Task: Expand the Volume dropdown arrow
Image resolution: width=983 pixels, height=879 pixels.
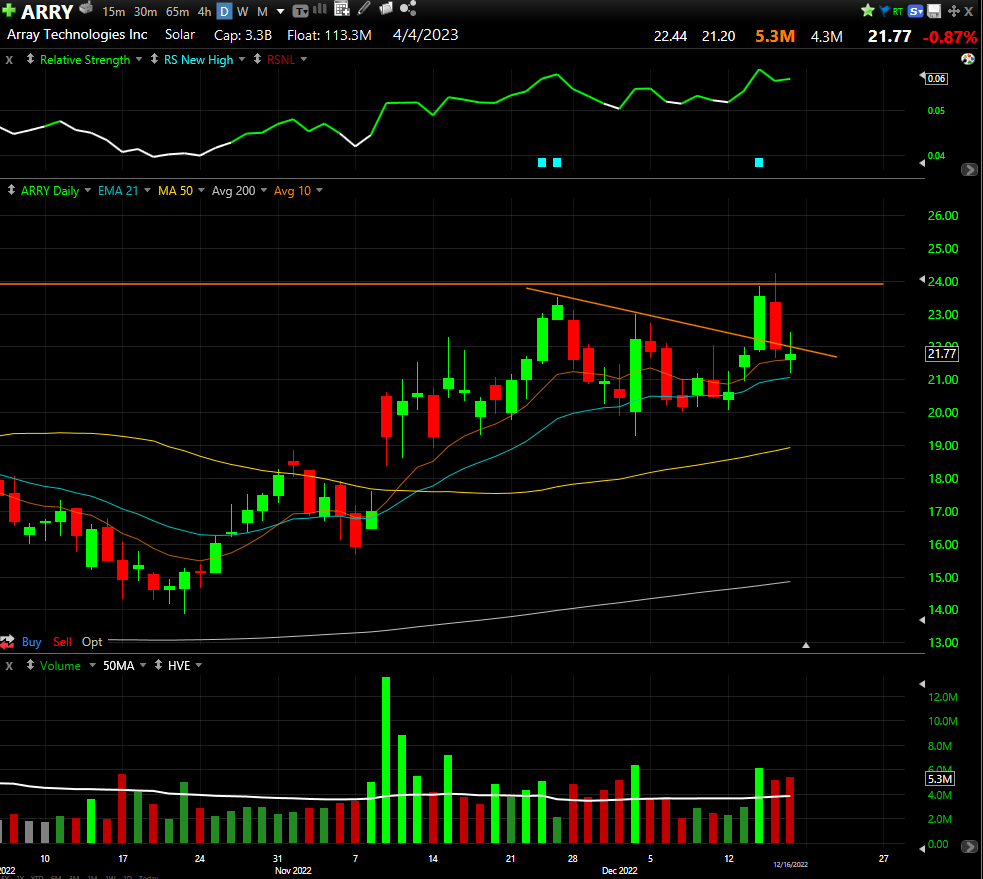Action: click(92, 665)
